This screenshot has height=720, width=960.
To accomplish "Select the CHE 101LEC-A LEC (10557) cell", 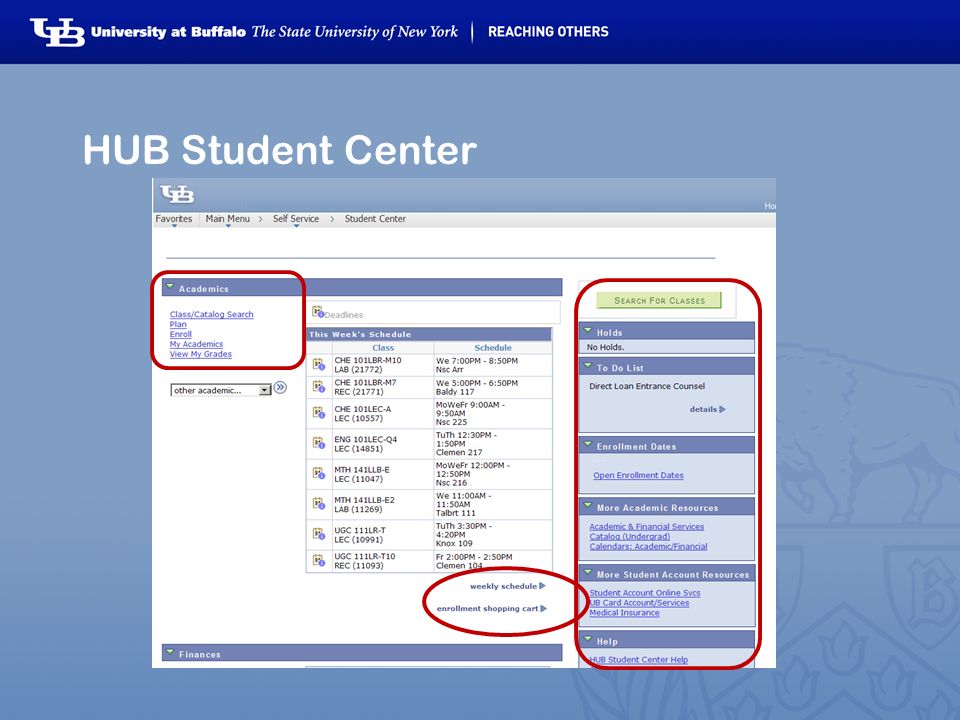I will pos(383,414).
